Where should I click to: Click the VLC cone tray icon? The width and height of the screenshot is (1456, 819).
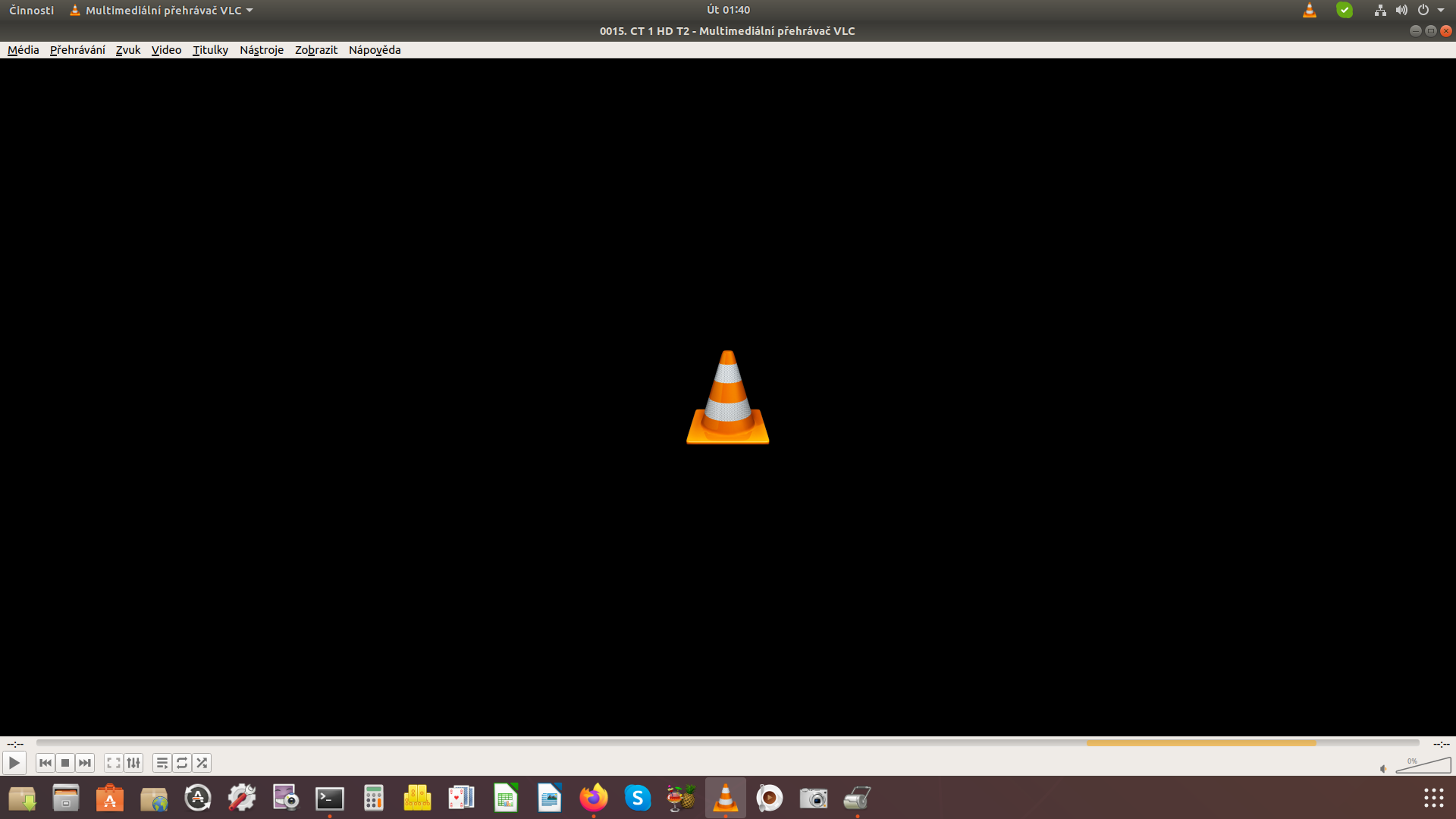[1310, 10]
